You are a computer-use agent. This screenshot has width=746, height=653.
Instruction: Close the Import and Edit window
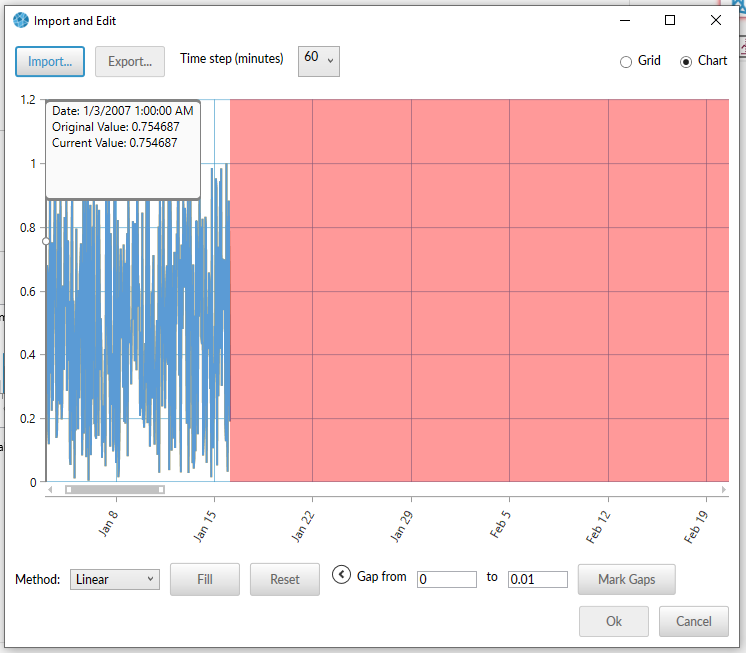point(716,20)
